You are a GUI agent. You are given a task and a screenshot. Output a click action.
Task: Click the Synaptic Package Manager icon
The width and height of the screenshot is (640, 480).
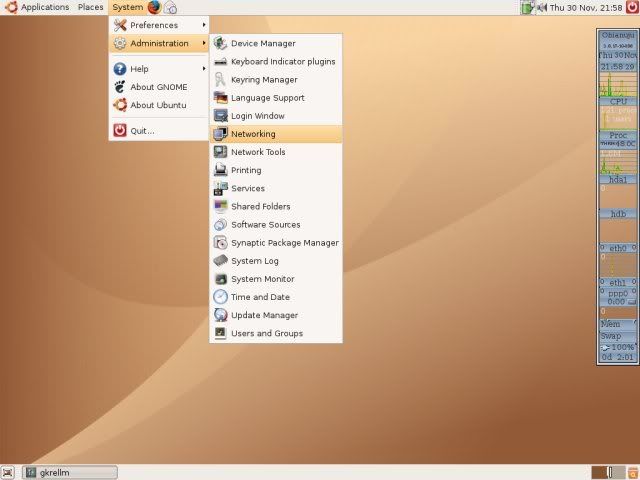point(220,242)
